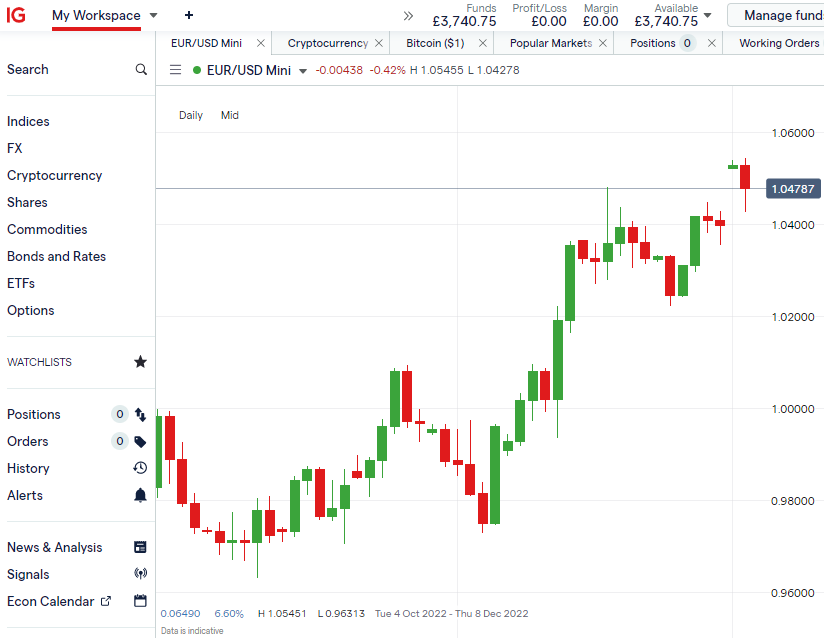Click the 6.60% range change value
This screenshot has width=824, height=638.
(229, 613)
